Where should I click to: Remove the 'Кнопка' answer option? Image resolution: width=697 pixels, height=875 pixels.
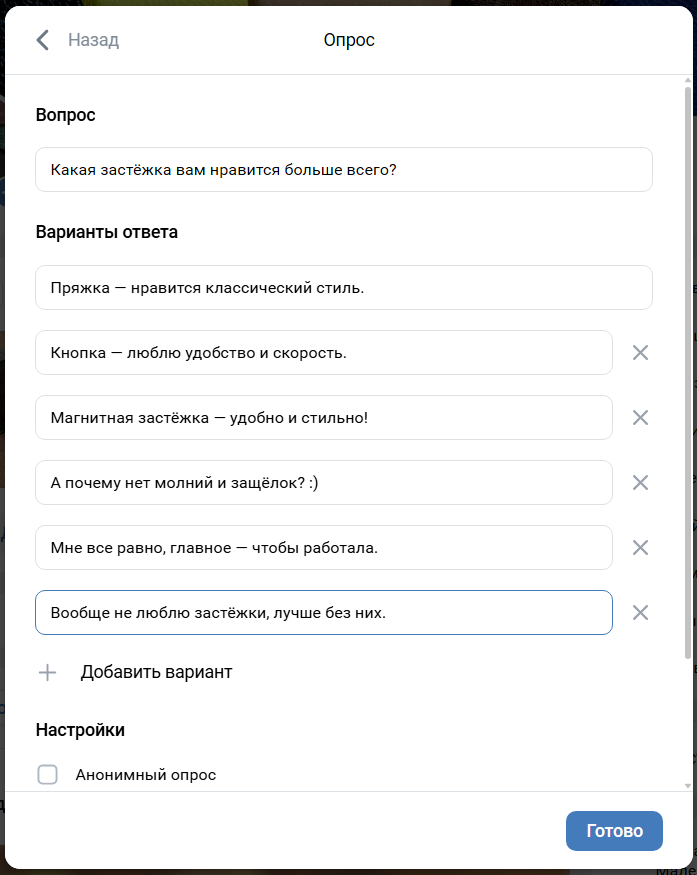tap(641, 352)
